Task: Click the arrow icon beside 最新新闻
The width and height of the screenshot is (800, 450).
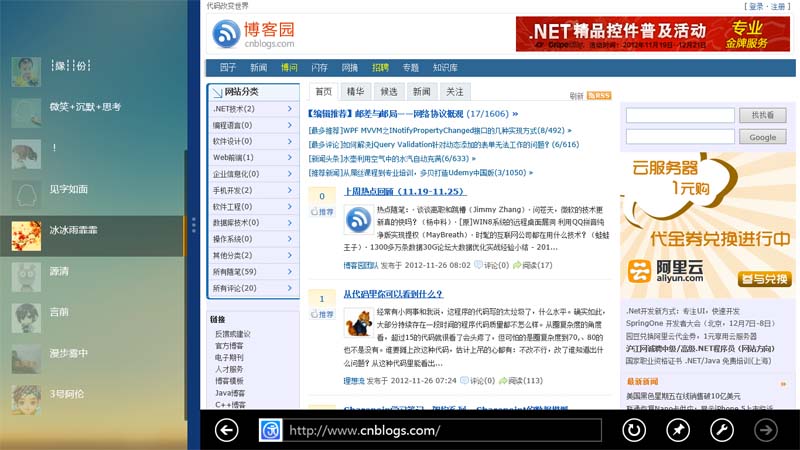Action: 783,384
